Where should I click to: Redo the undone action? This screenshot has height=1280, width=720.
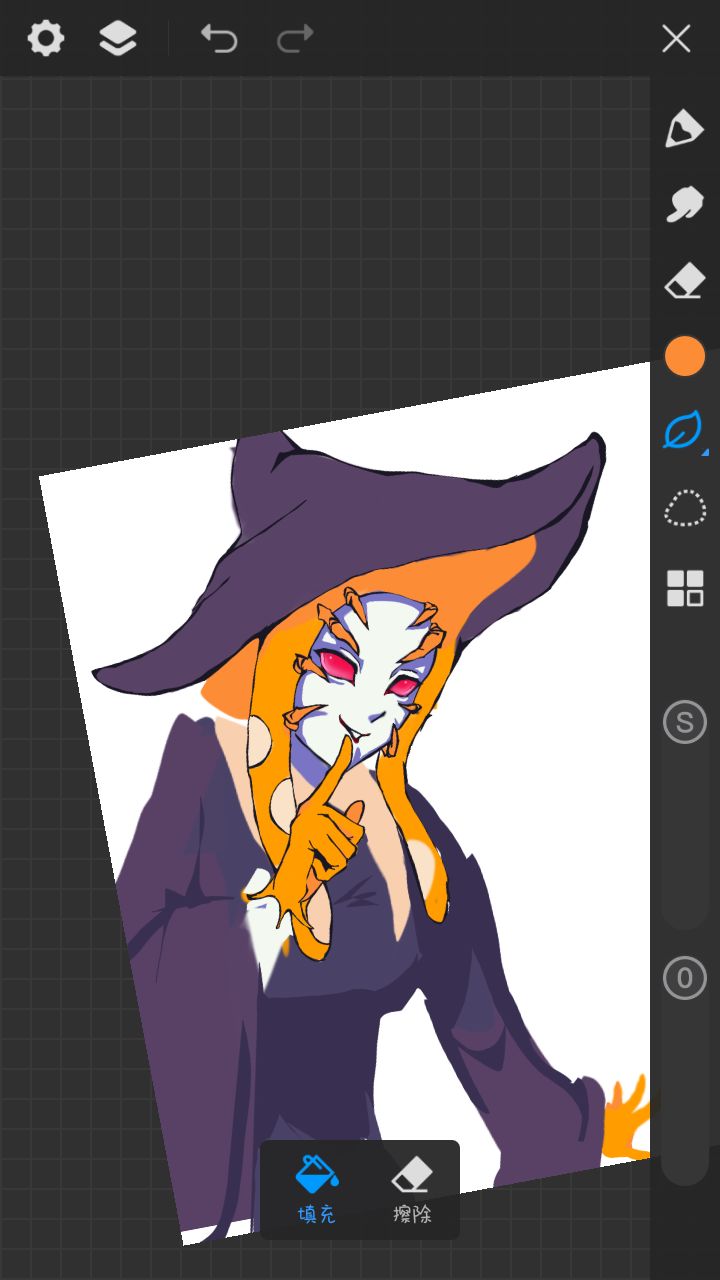[295, 39]
